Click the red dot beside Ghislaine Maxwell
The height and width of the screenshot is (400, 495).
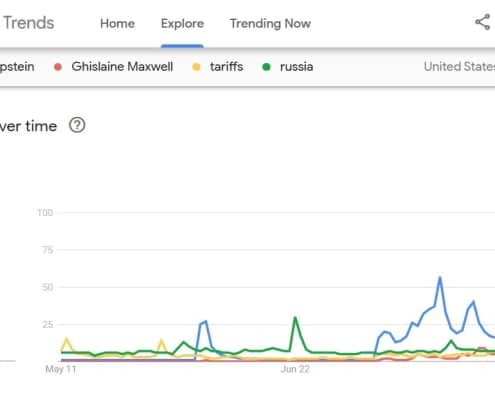[58, 67]
